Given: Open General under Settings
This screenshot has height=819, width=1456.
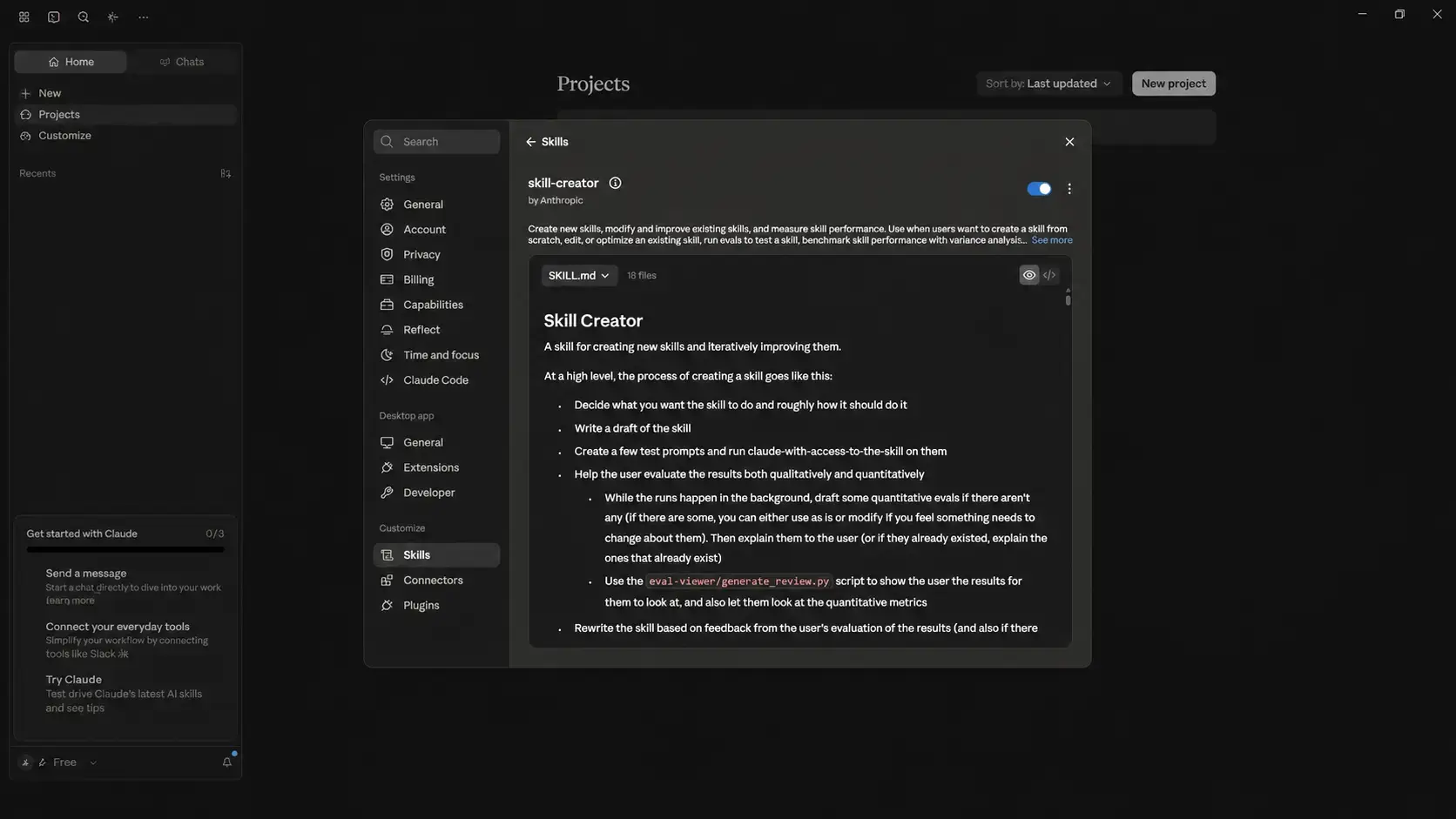Looking at the screenshot, I should click(x=436, y=205).
